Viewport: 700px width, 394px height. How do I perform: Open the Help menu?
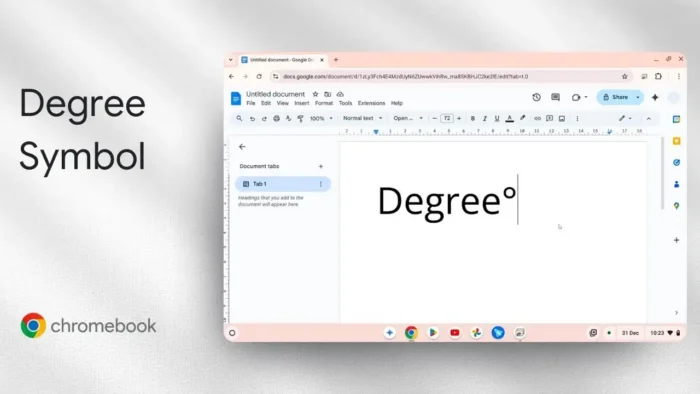pyautogui.click(x=397, y=103)
